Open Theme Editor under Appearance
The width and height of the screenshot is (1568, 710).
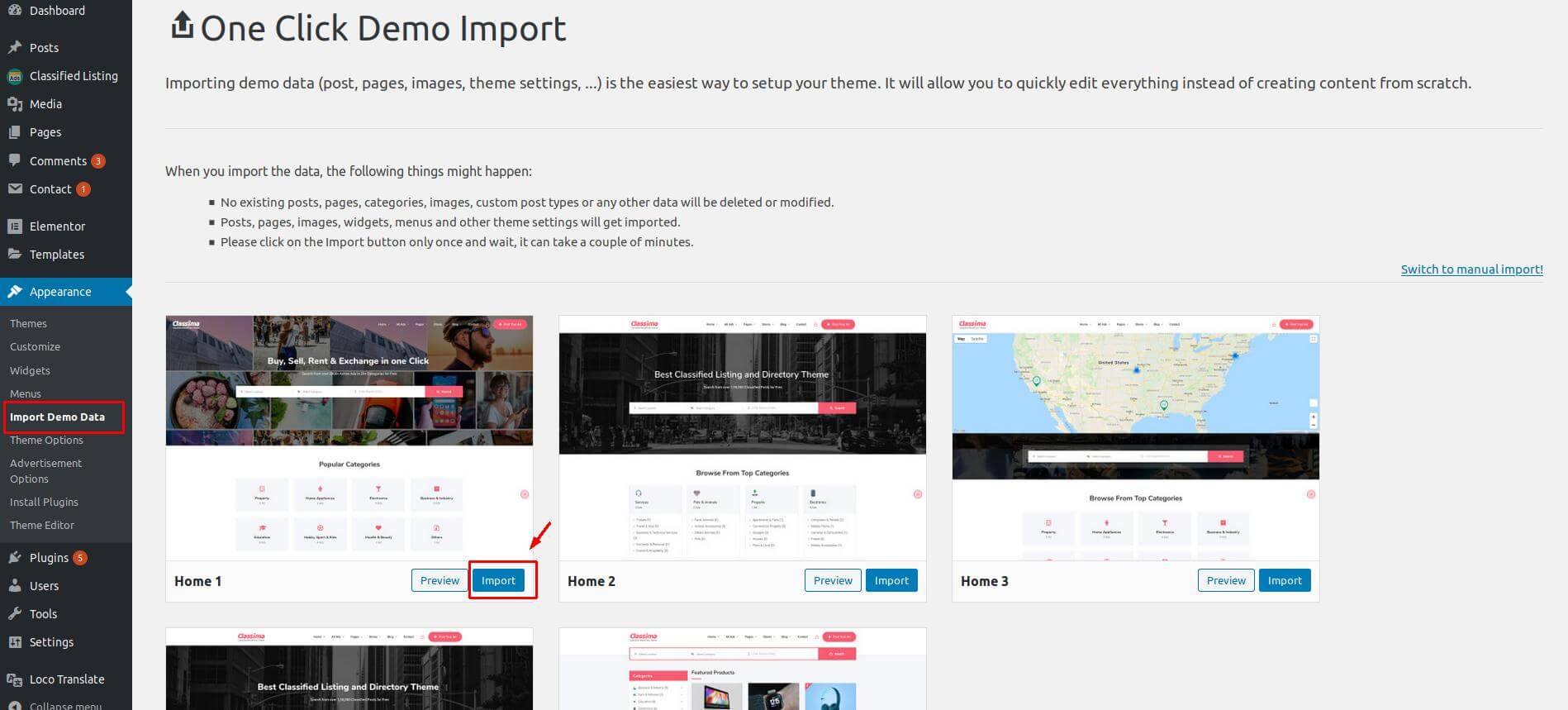[x=42, y=525]
